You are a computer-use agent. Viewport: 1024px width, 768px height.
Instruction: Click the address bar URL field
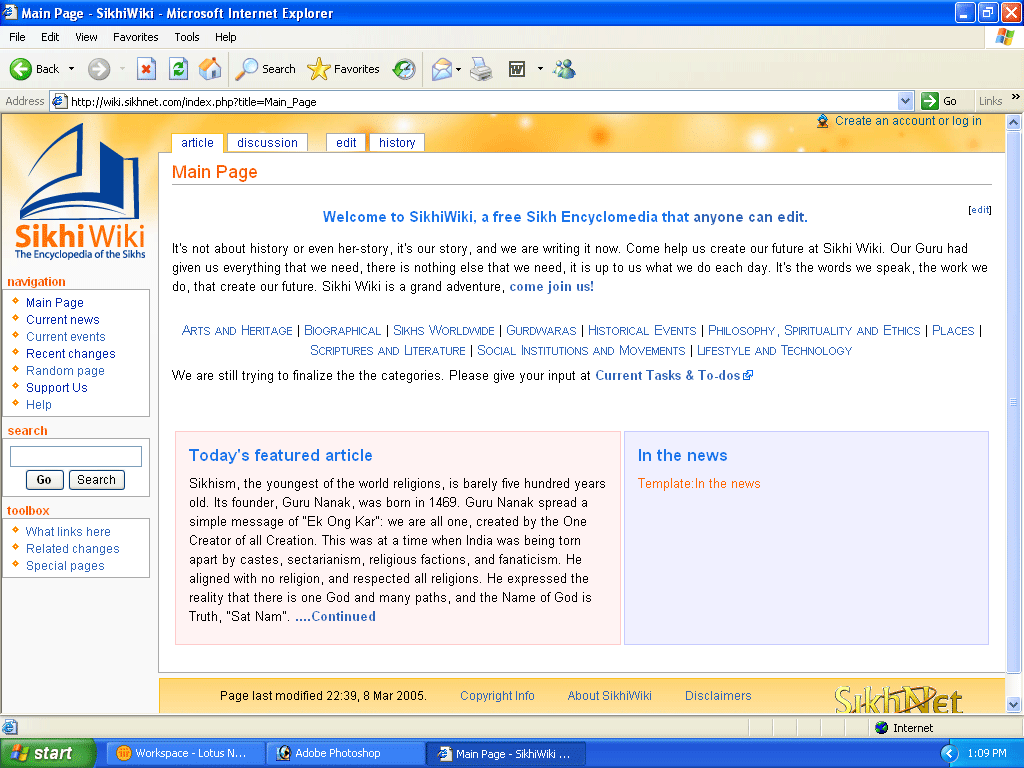tap(482, 101)
